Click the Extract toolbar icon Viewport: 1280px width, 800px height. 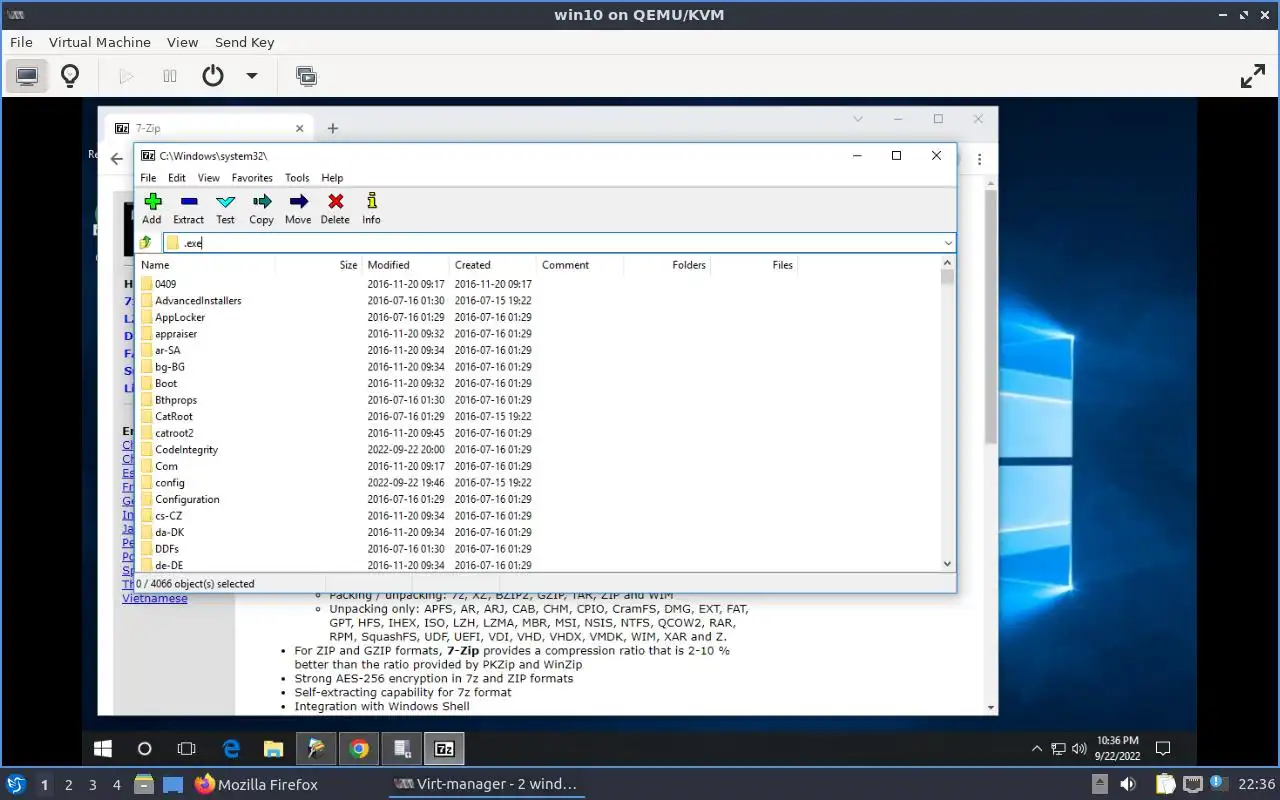pos(188,202)
